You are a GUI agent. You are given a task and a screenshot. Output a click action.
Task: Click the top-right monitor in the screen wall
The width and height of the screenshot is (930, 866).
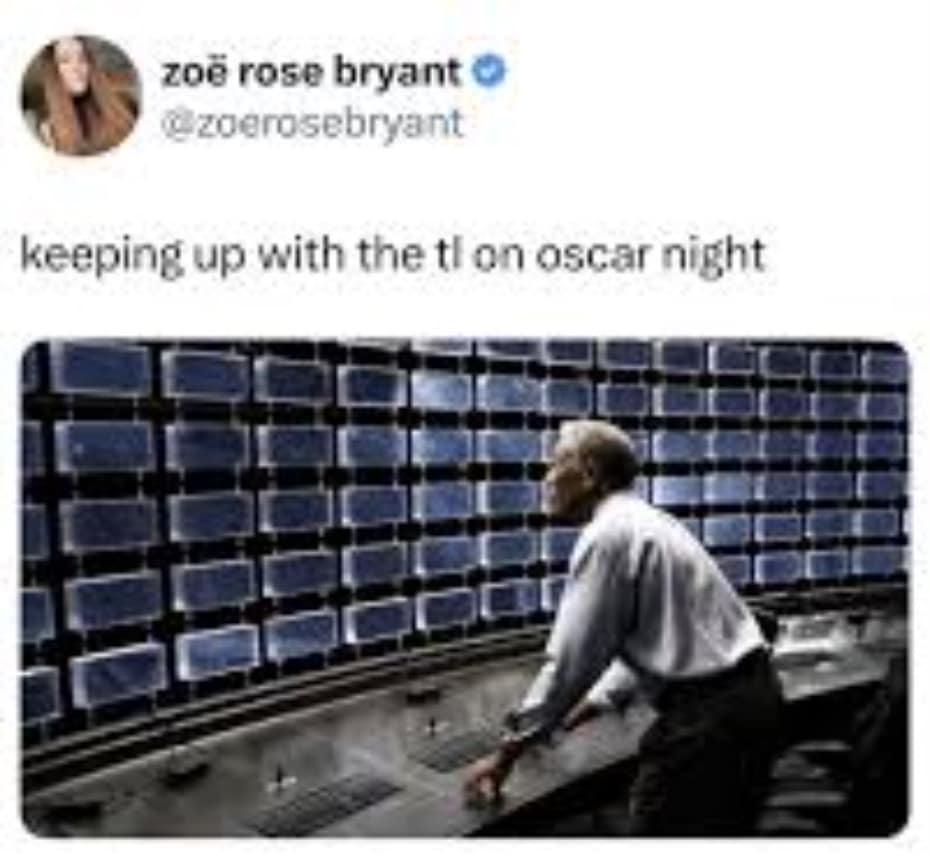pyautogui.click(x=883, y=366)
